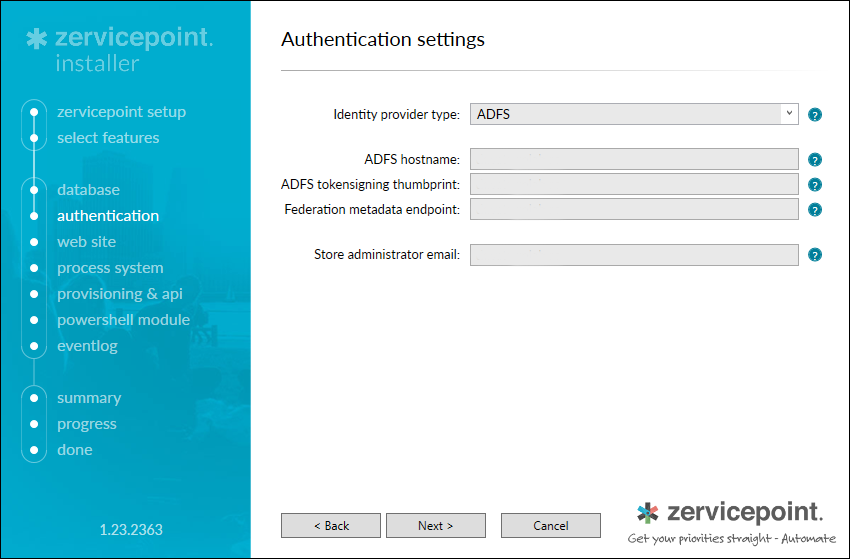
Task: Select the summary step
Action: [x=89, y=398]
